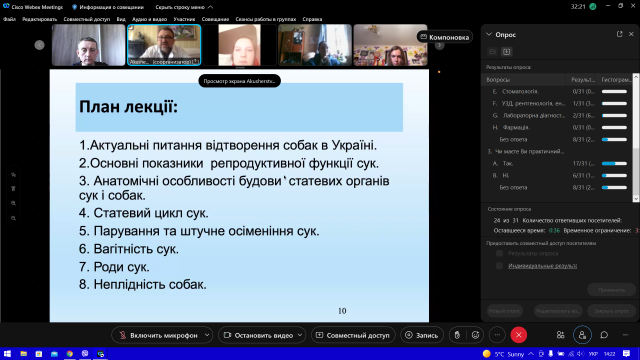Click histogram bar for answer Ні
640x360 pixels.
click(x=614, y=176)
